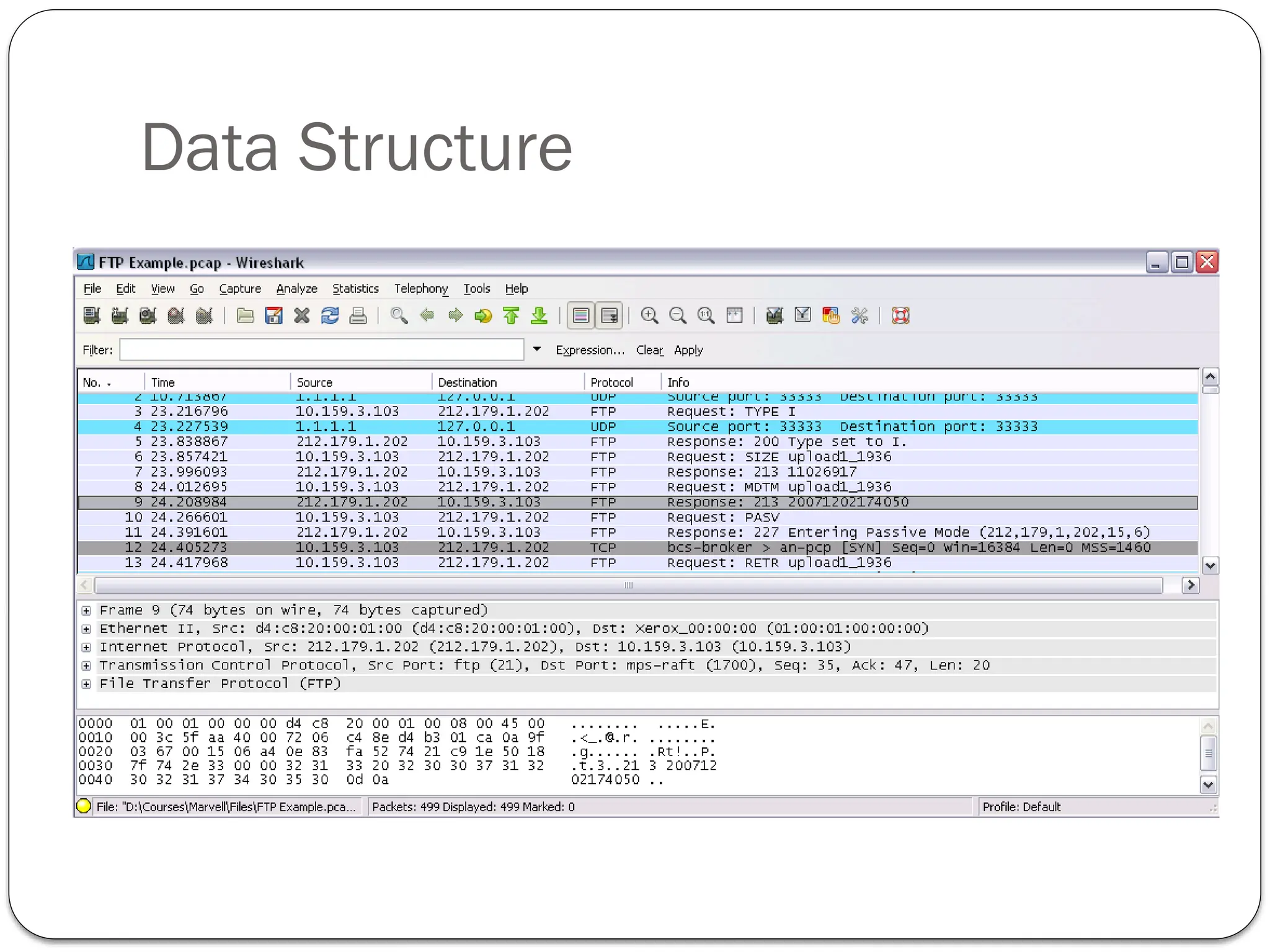
Task: Print packets printer icon
Action: tap(358, 315)
